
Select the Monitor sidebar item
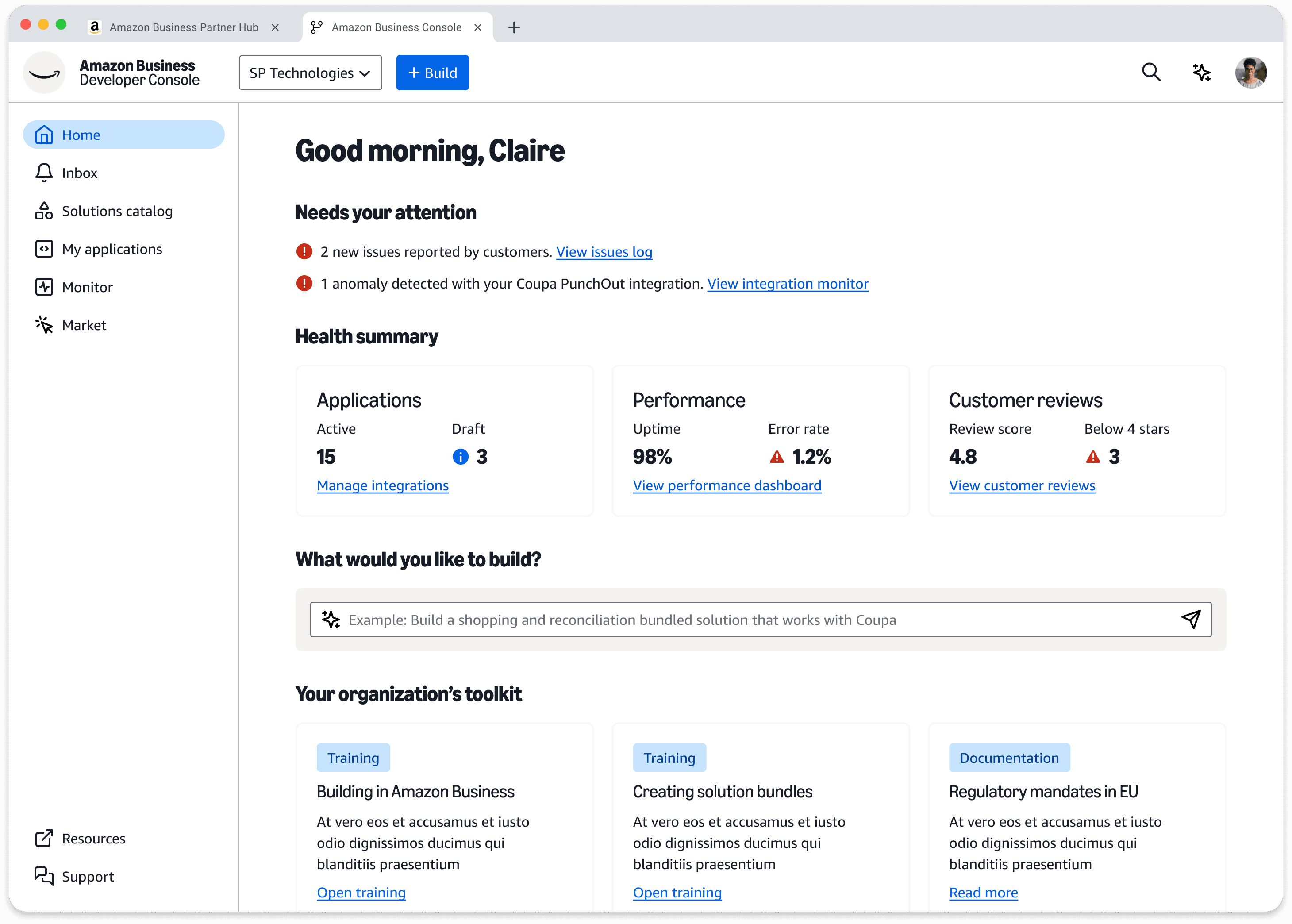click(x=87, y=287)
